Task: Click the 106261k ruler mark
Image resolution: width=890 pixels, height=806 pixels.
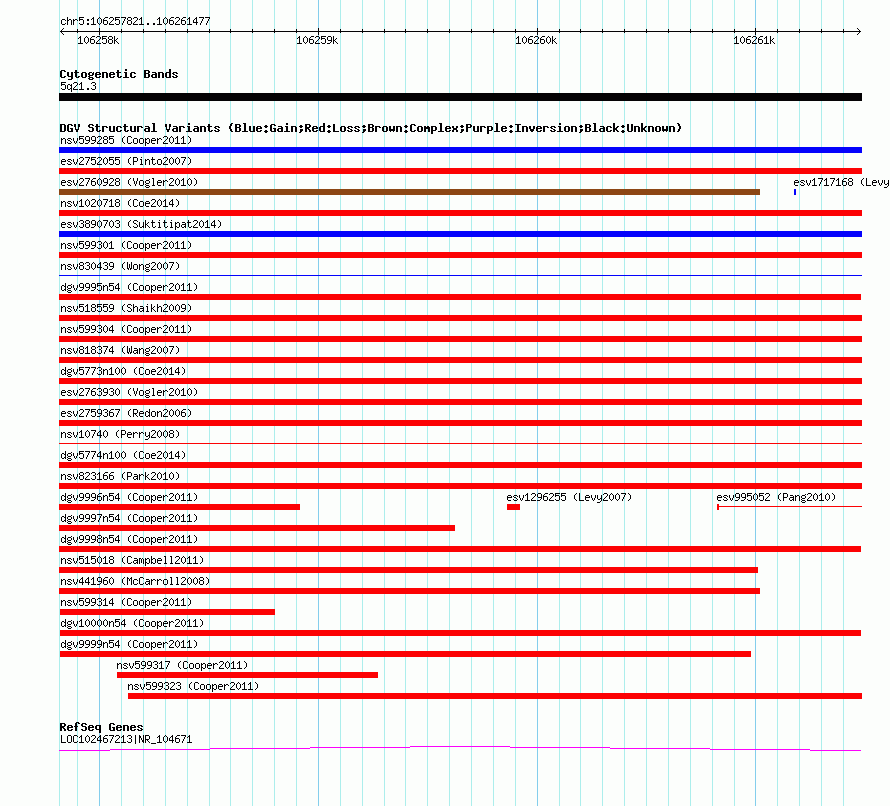Action: point(754,40)
